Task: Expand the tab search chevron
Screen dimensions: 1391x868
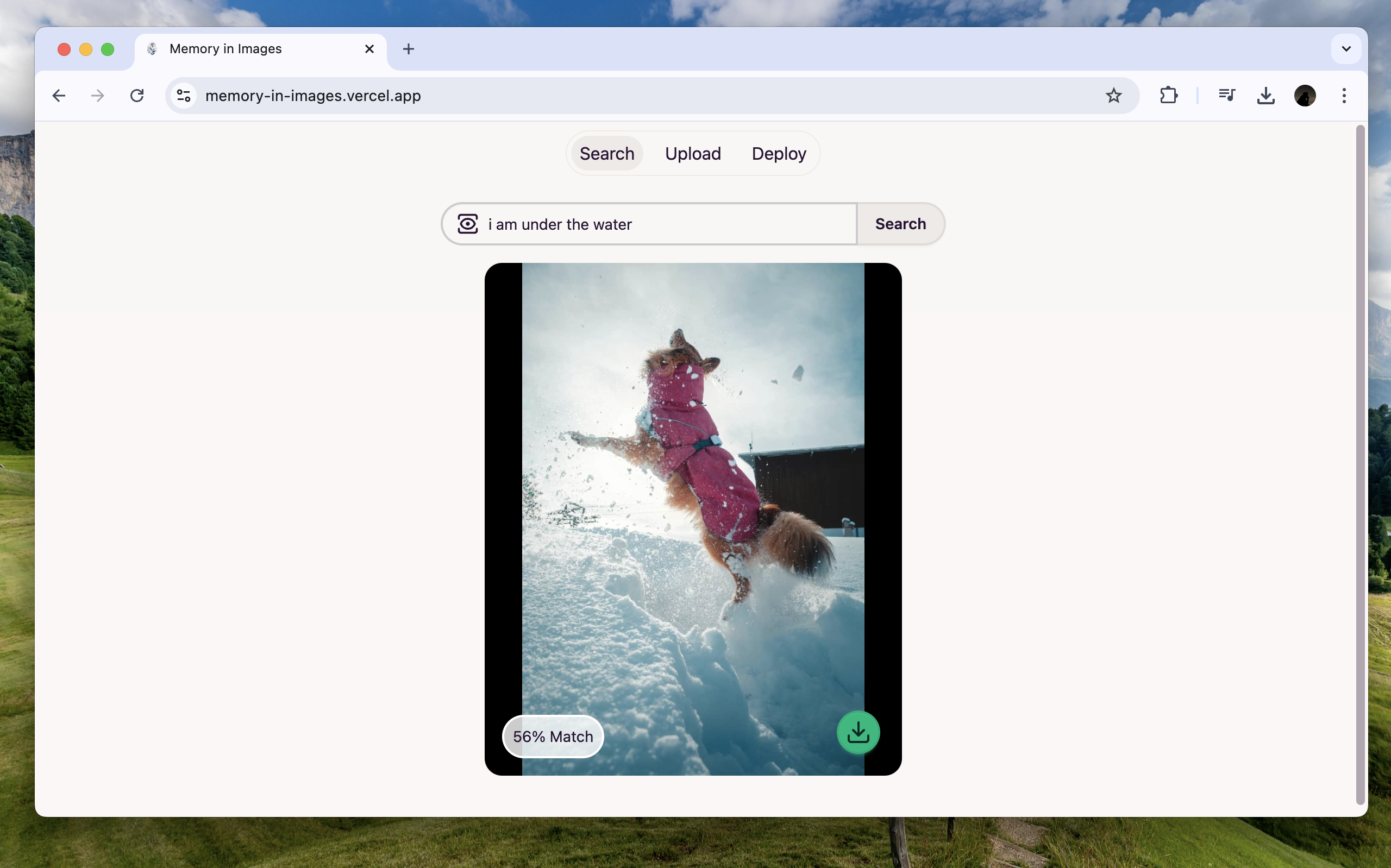Action: 1346,49
